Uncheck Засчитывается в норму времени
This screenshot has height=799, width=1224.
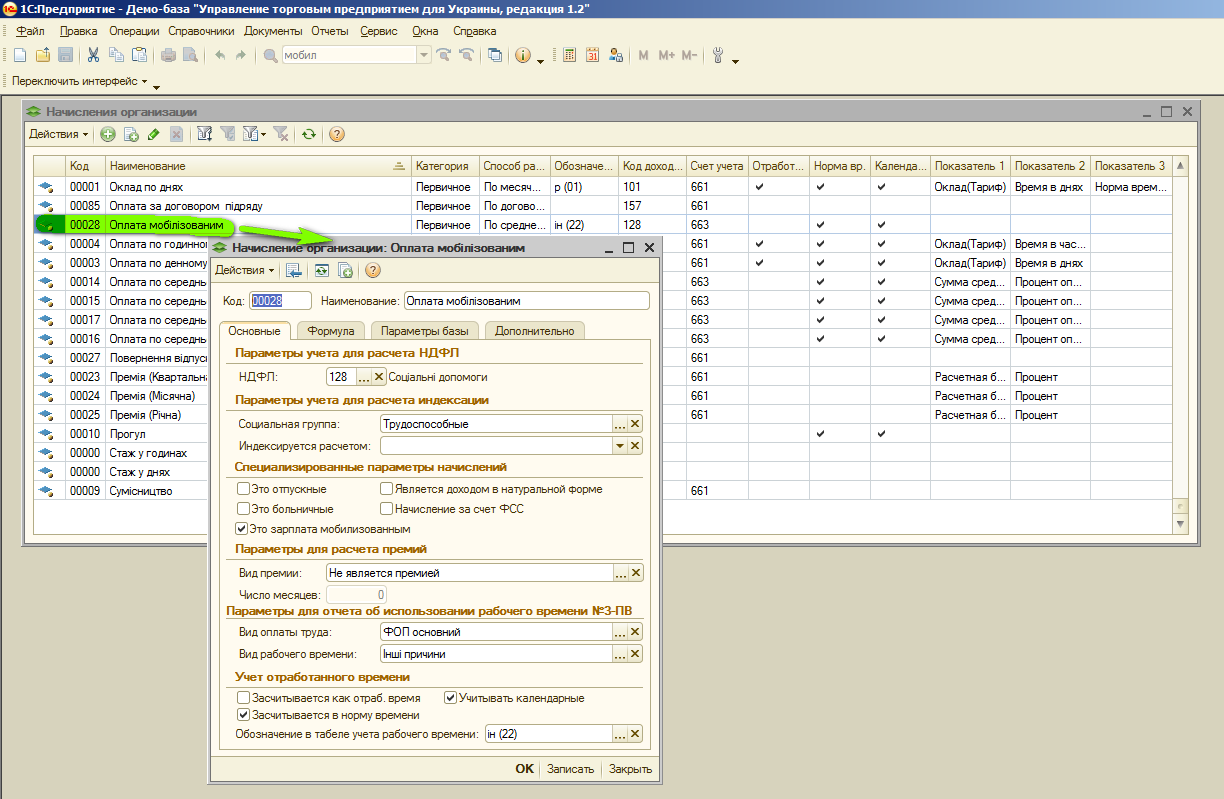click(243, 715)
